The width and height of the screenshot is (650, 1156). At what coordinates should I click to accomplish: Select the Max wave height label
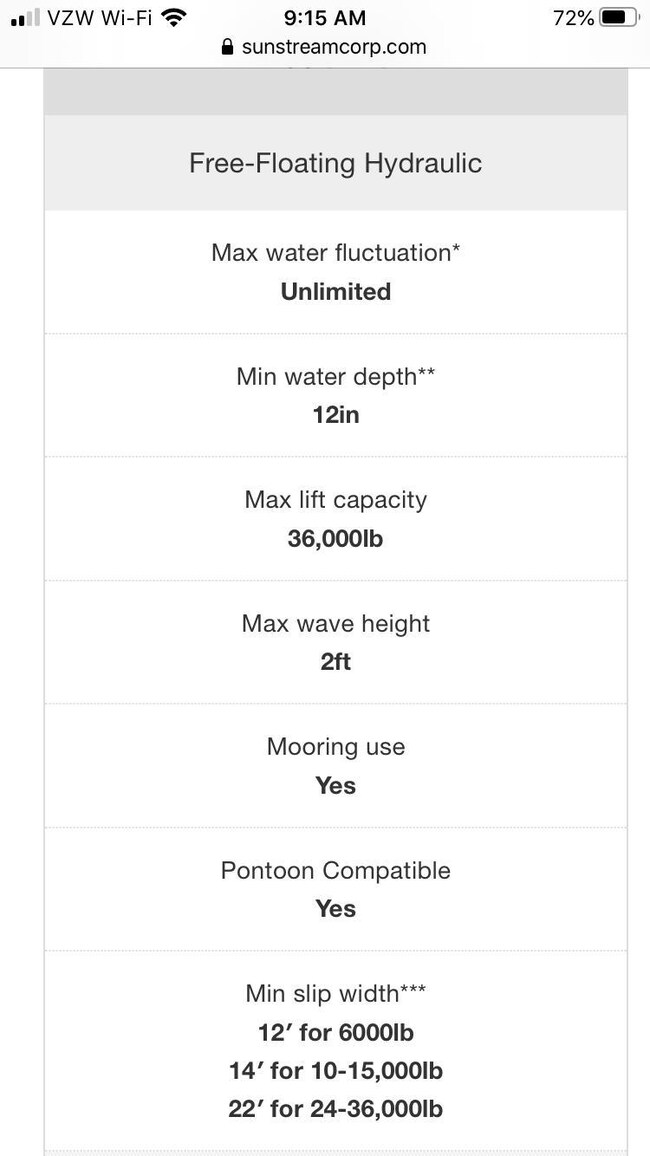pos(335,623)
